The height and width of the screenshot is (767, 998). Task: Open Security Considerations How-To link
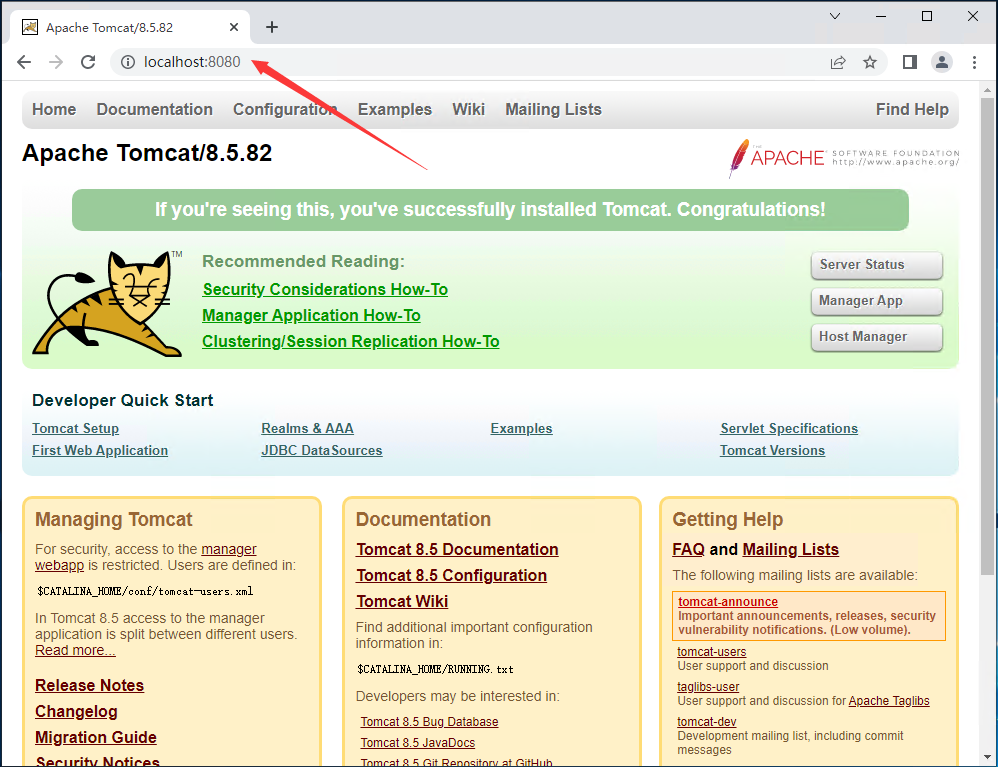[325, 290]
